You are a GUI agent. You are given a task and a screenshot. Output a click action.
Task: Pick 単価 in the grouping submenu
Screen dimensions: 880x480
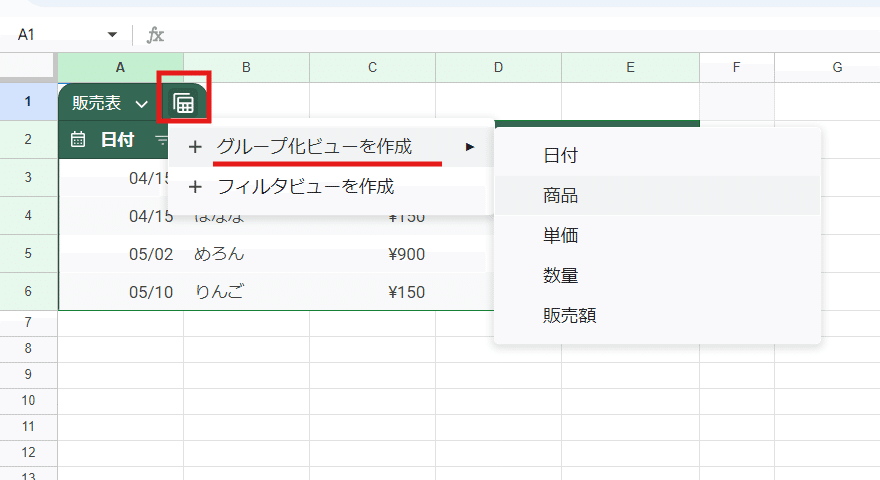pos(561,236)
